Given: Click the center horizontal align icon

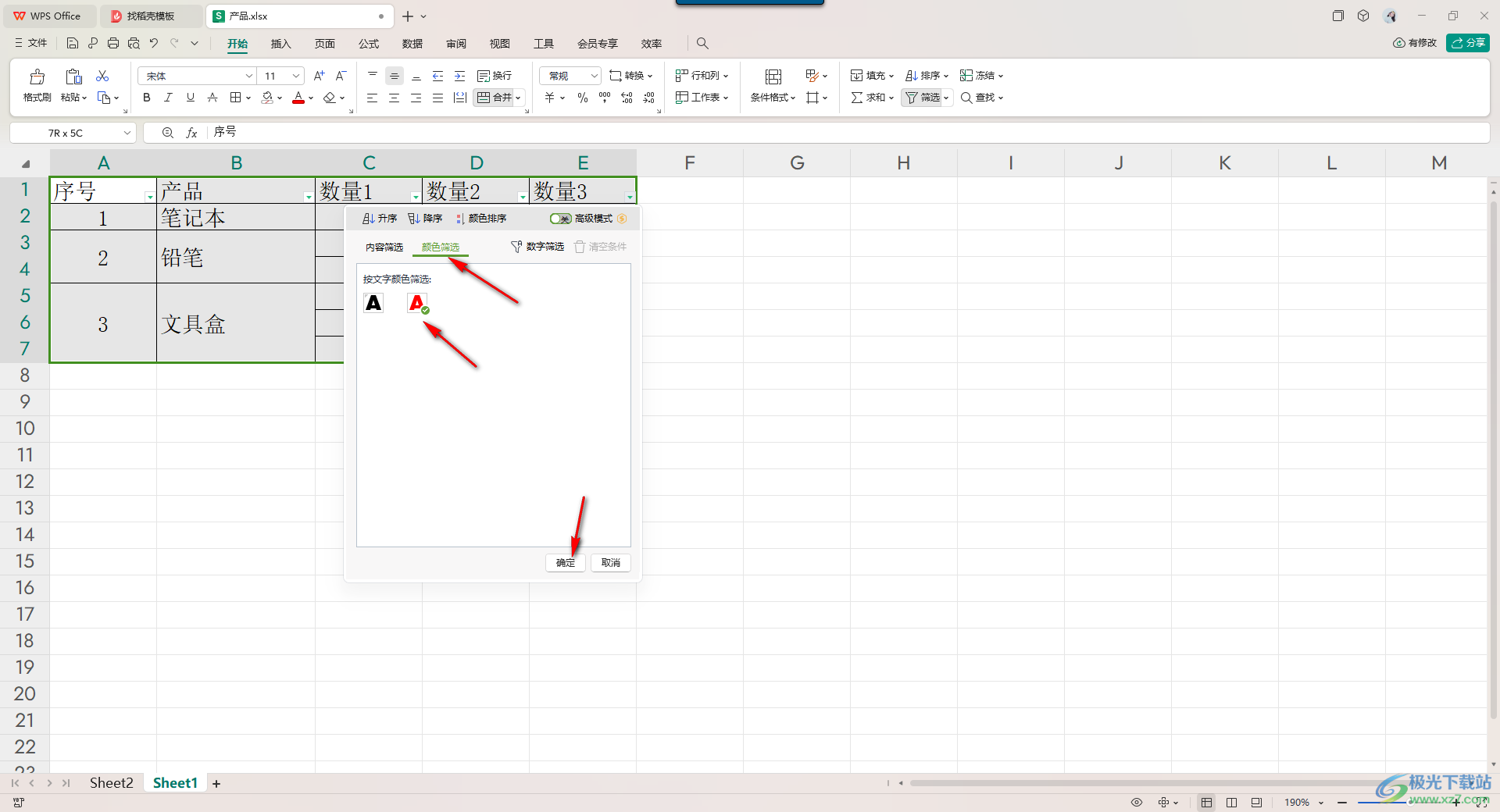Looking at the screenshot, I should (394, 98).
